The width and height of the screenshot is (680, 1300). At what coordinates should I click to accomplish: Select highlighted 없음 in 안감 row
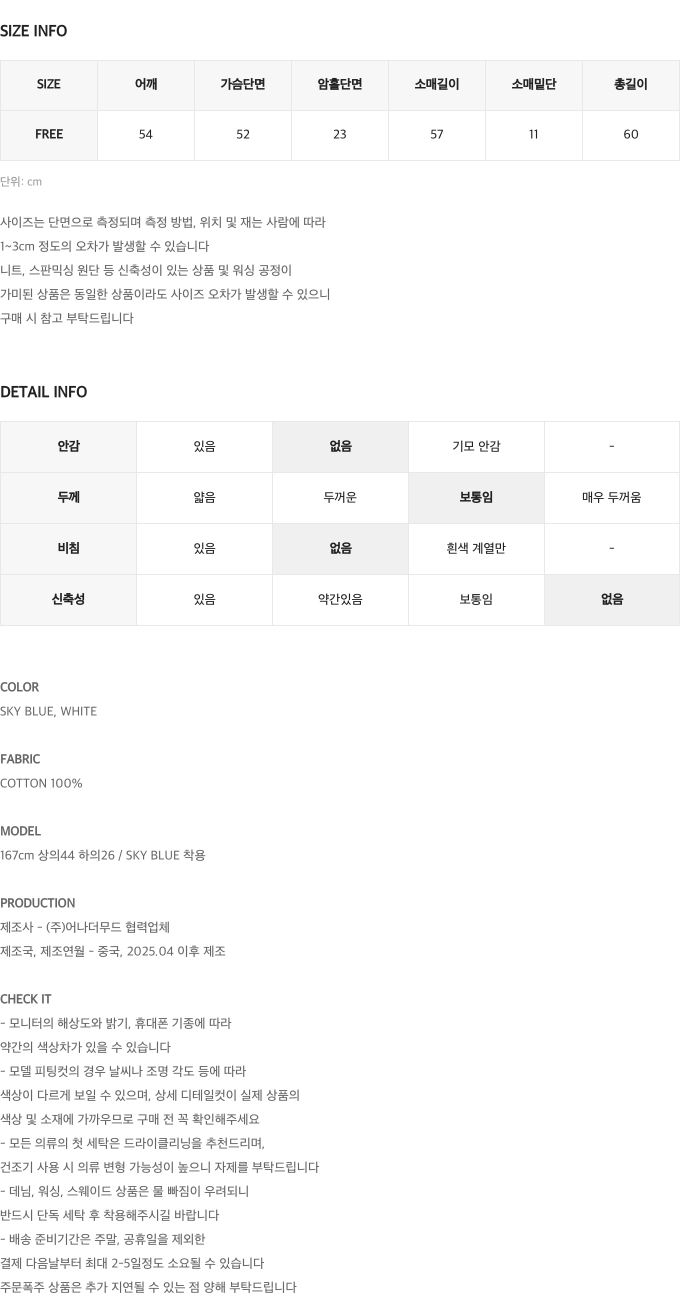[x=340, y=447]
